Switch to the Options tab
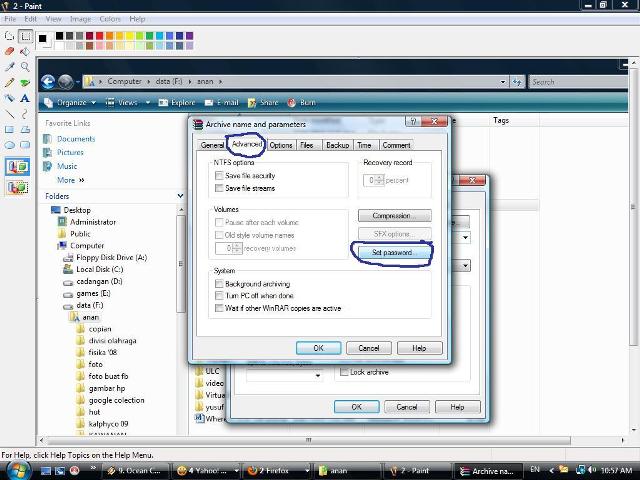Image resolution: width=640 pixels, height=480 pixels. (x=281, y=145)
